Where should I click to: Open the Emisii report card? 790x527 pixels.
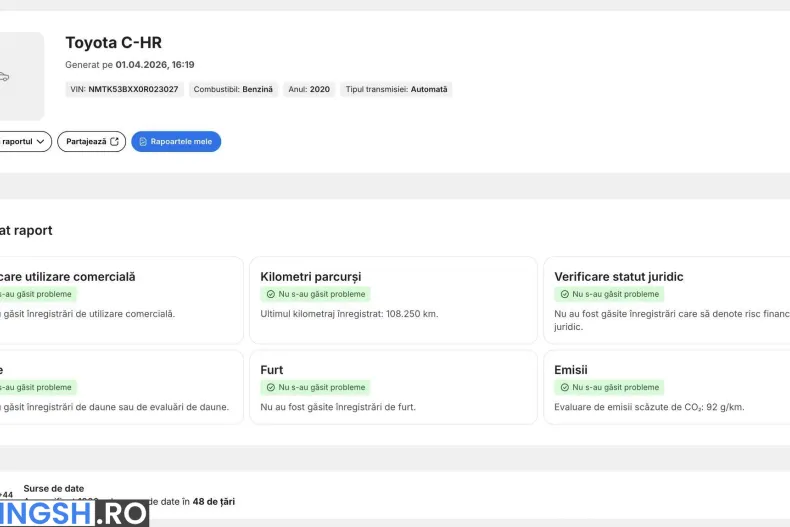pyautogui.click(x=667, y=387)
